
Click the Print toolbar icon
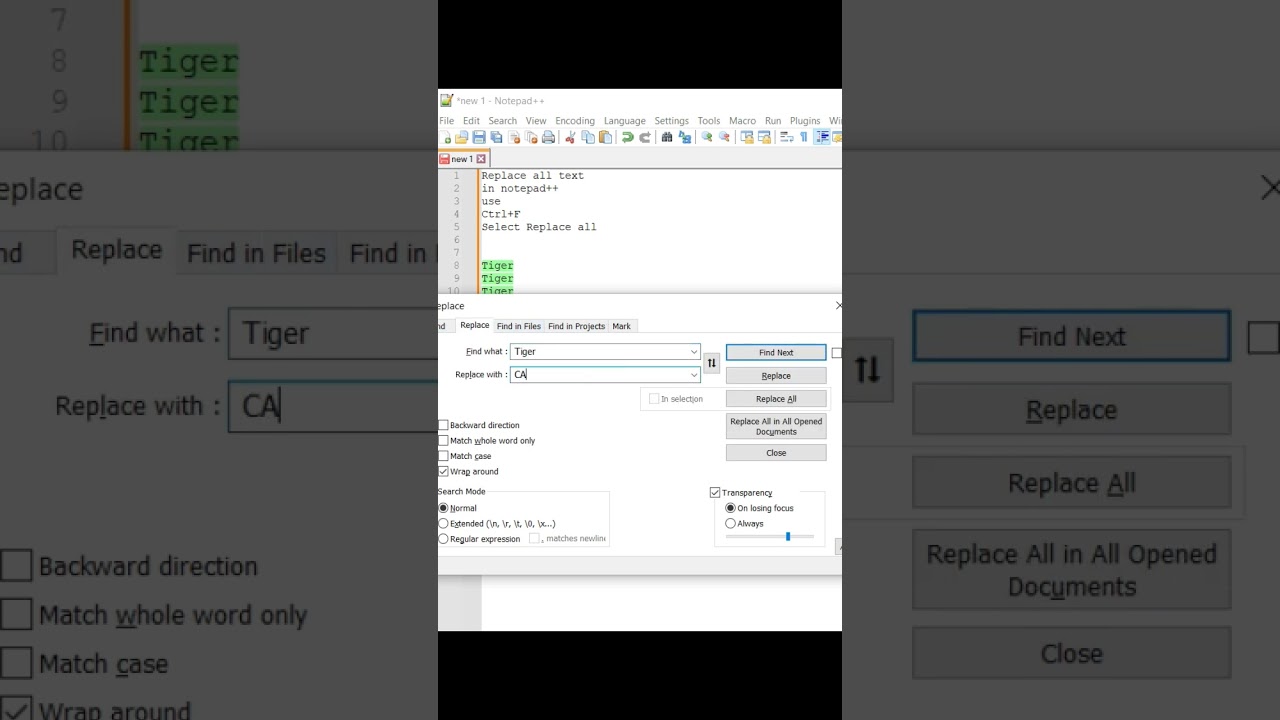pyautogui.click(x=548, y=137)
